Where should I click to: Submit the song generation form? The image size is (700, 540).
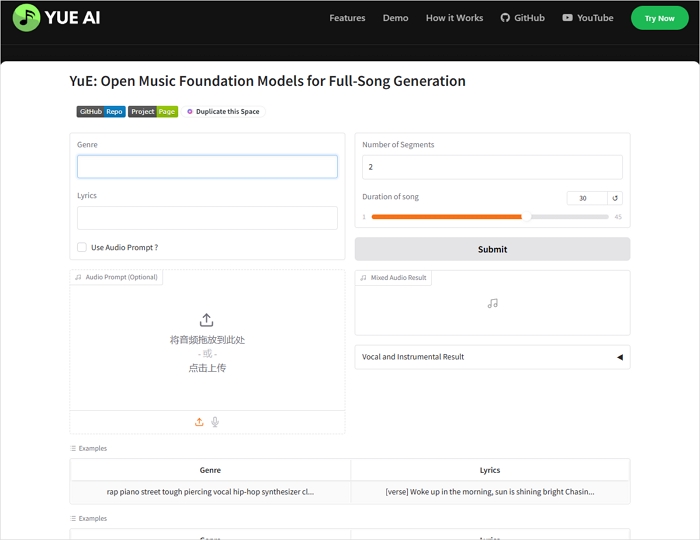492,249
